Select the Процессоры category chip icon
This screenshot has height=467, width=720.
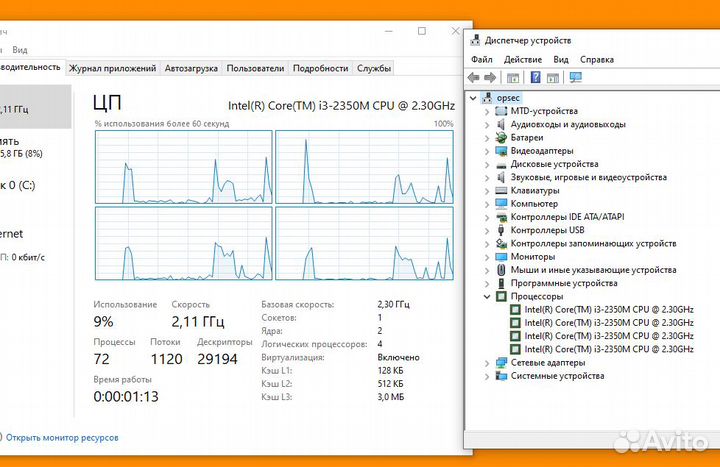[501, 296]
